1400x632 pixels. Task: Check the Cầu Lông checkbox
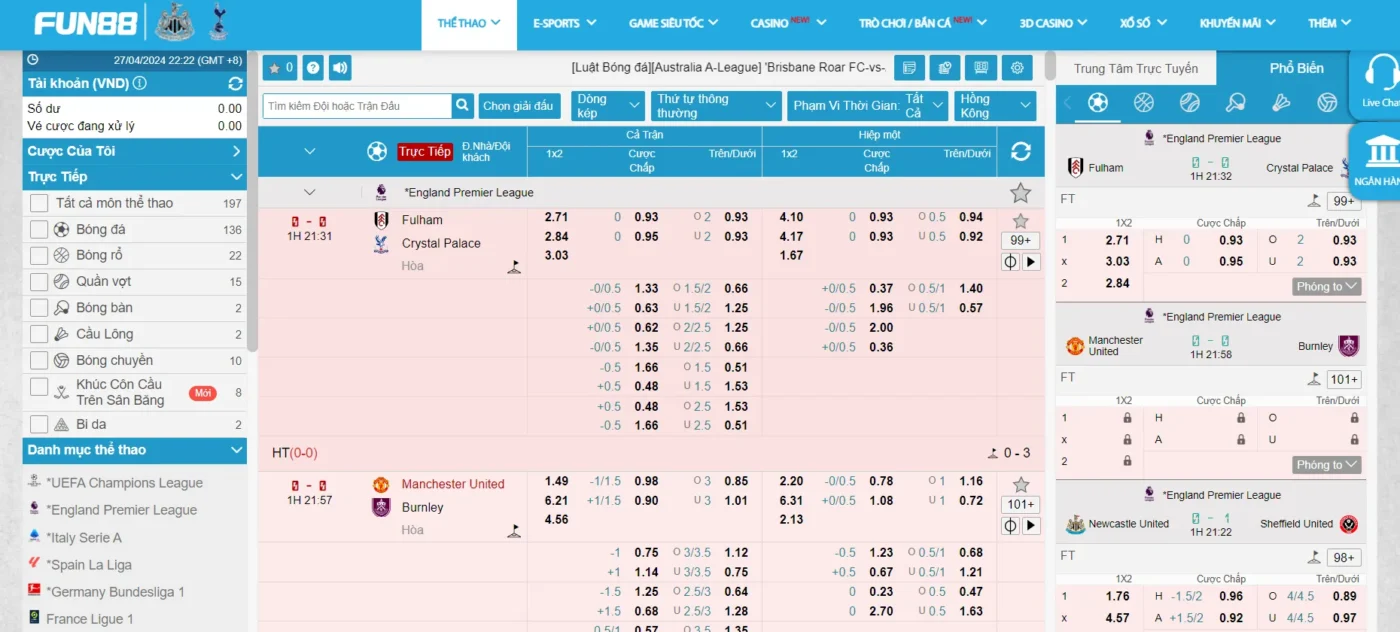tap(39, 334)
